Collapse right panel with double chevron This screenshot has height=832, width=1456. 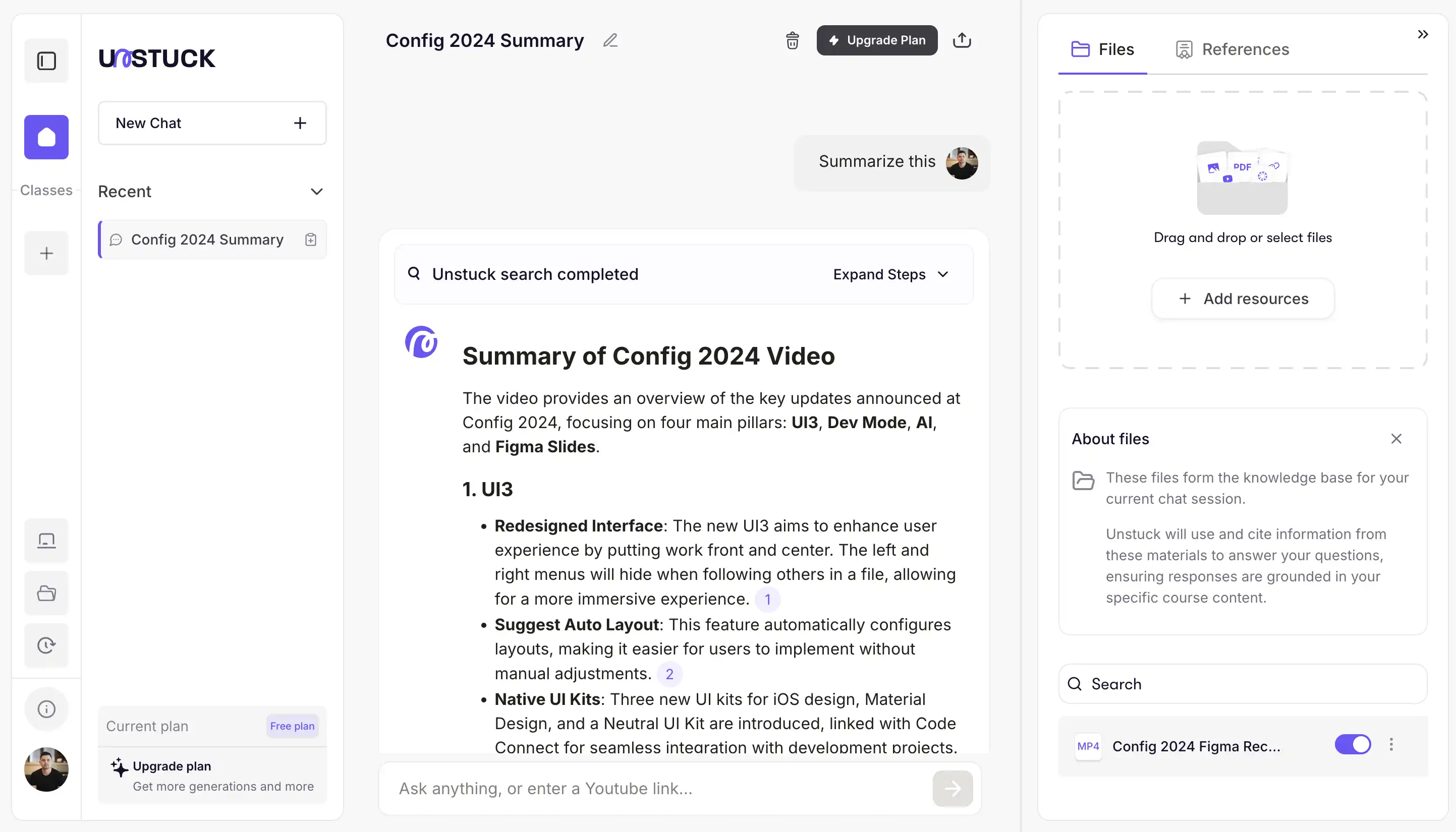coord(1422,34)
